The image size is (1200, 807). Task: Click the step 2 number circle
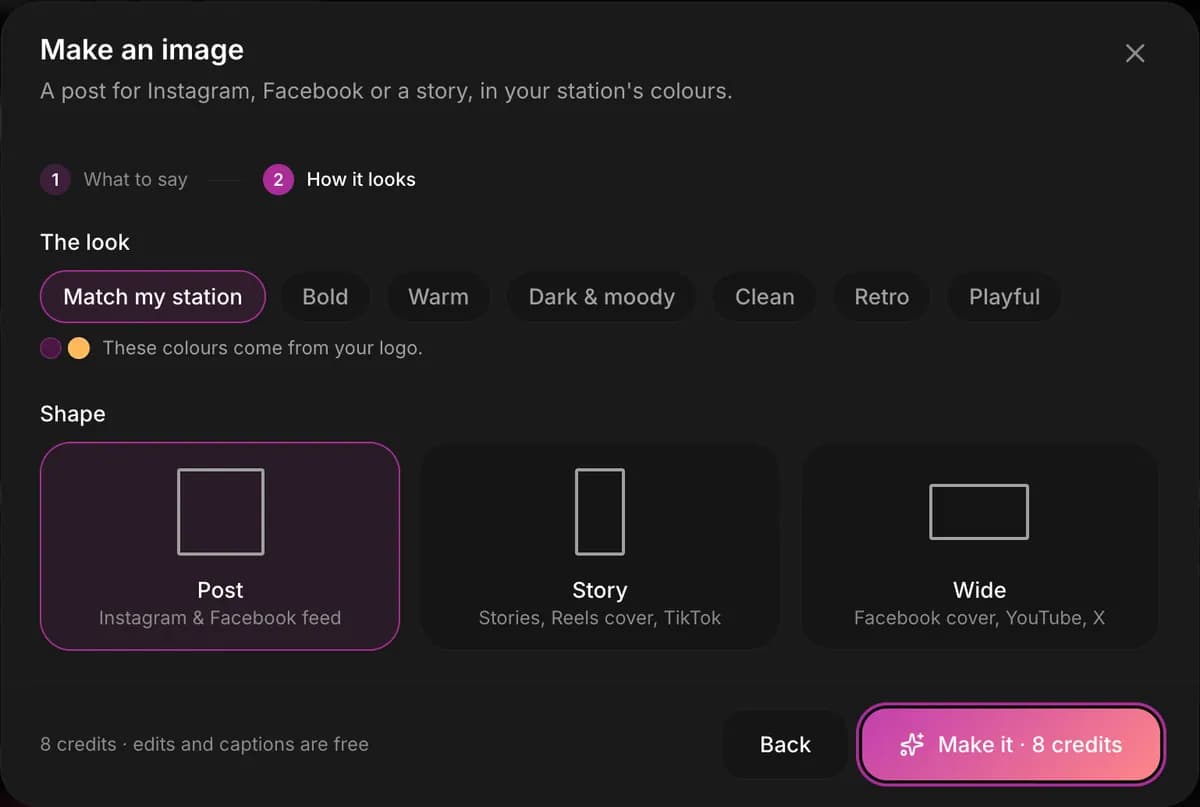[x=278, y=180]
